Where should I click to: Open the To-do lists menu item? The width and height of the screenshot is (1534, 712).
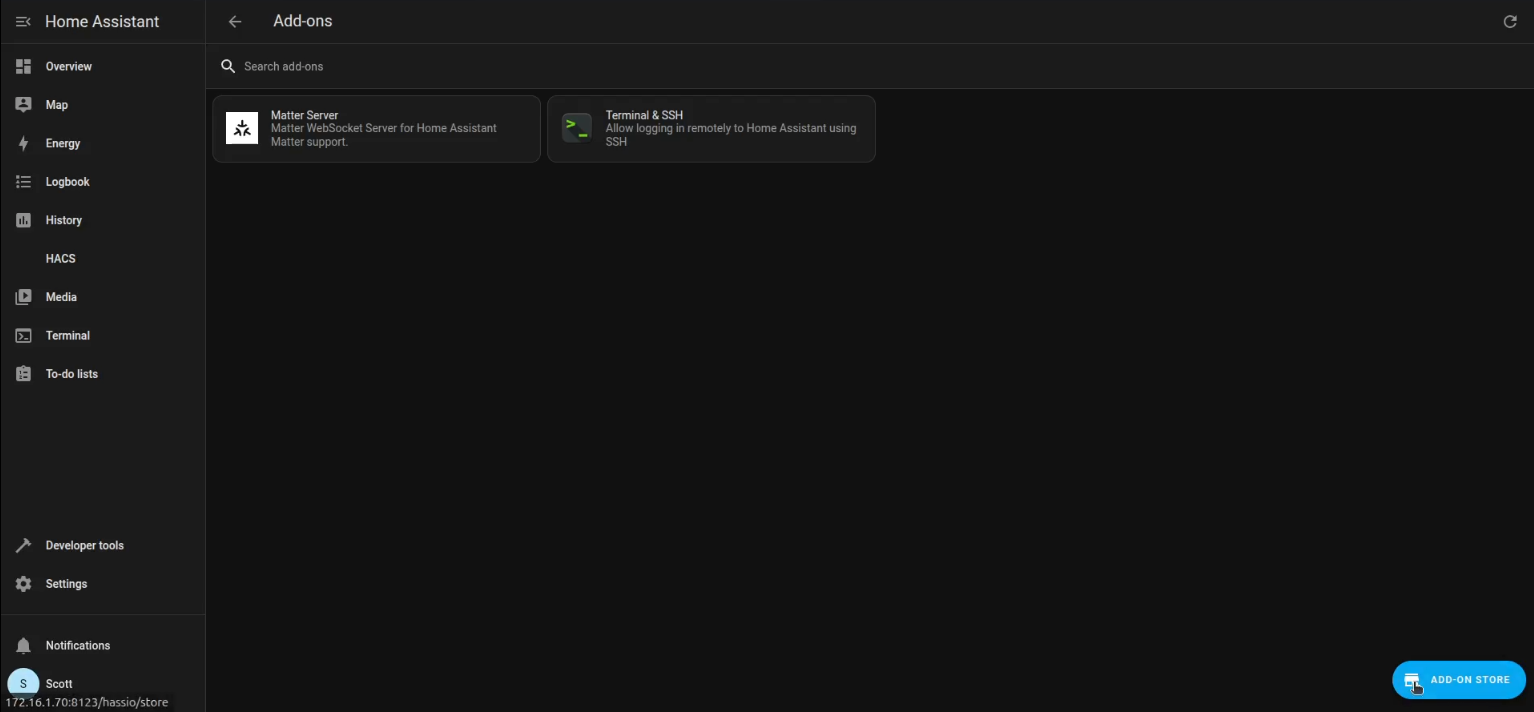tap(103, 374)
